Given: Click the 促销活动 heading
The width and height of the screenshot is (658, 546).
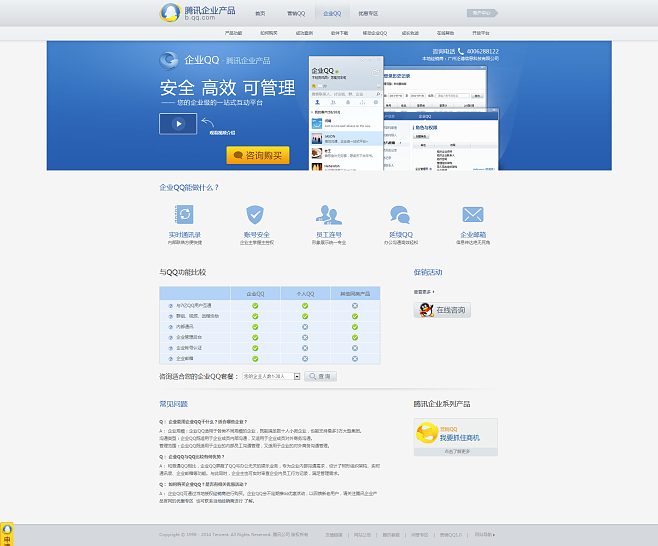Looking at the screenshot, I should [x=428, y=272].
